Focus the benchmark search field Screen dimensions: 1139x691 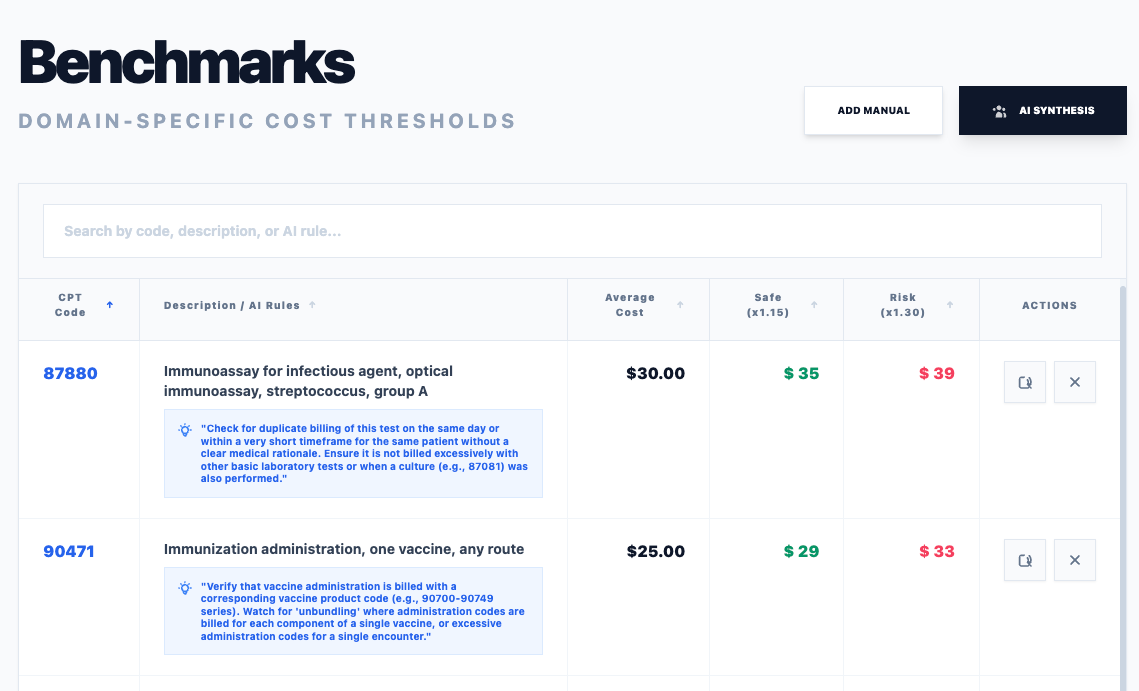572,231
